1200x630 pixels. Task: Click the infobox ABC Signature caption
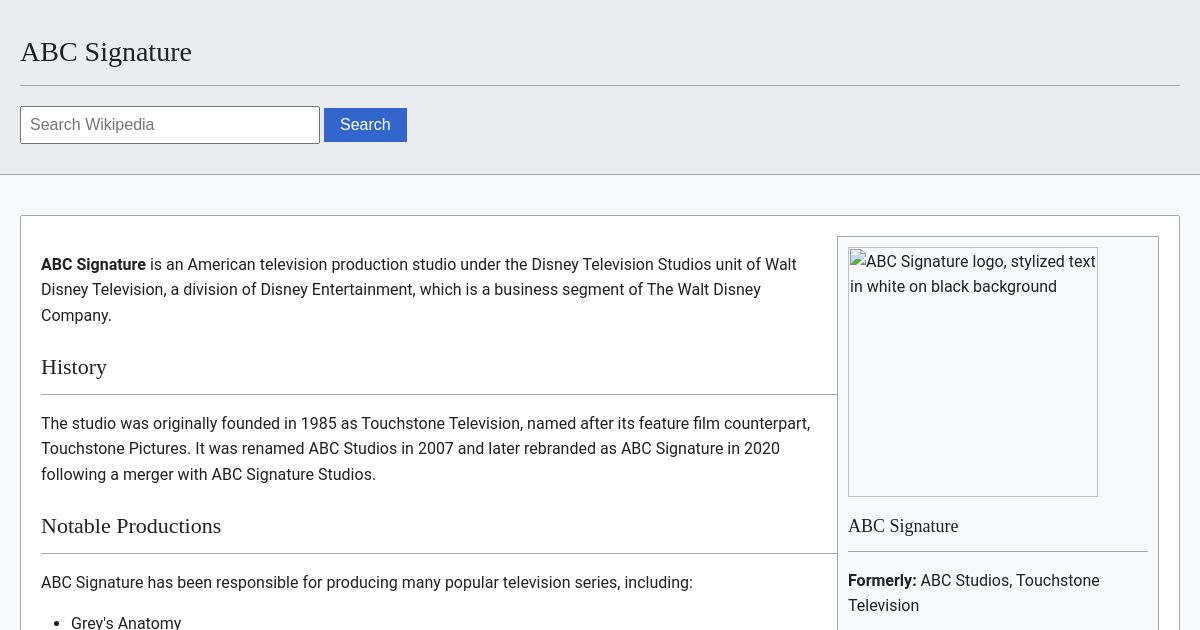point(903,526)
